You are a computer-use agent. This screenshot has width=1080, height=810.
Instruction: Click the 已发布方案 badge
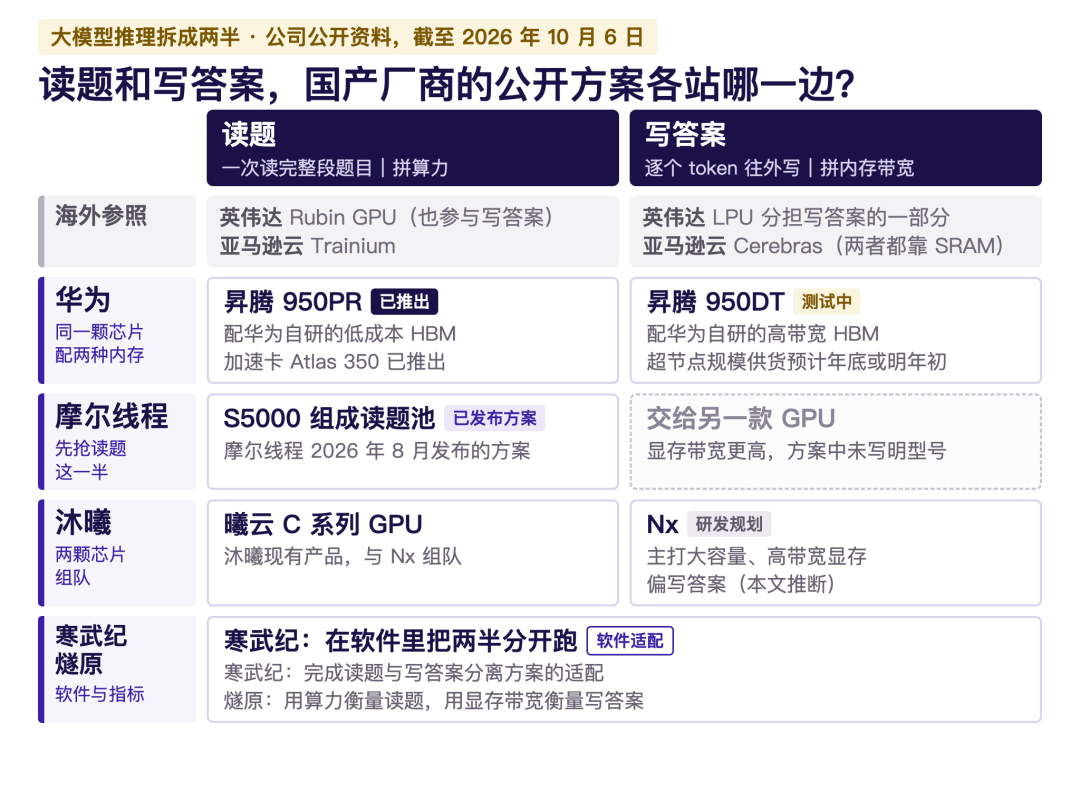click(495, 418)
